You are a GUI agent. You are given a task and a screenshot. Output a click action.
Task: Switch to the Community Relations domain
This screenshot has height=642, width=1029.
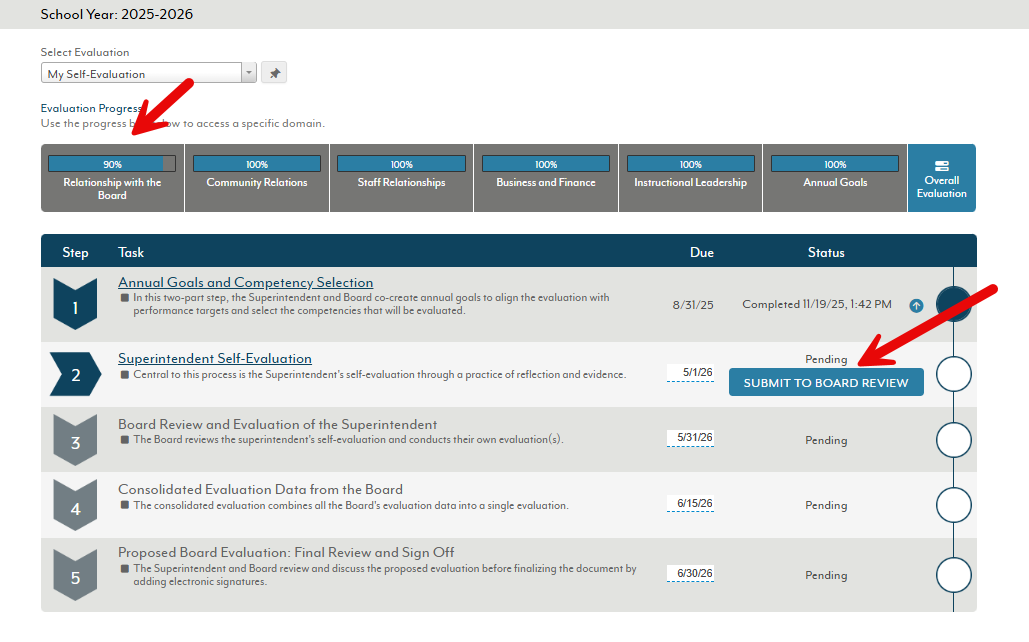click(x=257, y=178)
